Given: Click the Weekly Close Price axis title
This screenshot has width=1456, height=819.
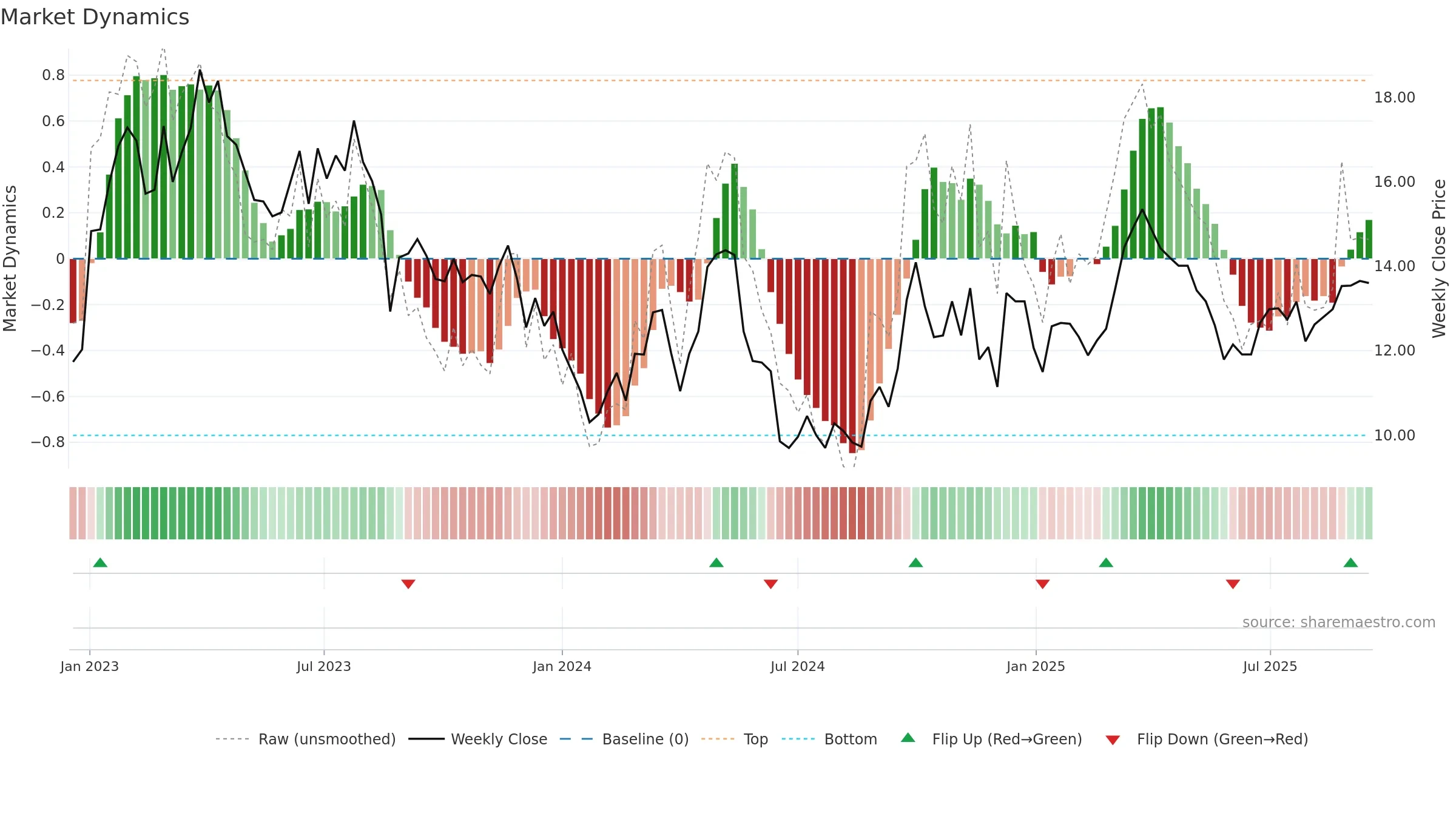Looking at the screenshot, I should click(x=1439, y=258).
